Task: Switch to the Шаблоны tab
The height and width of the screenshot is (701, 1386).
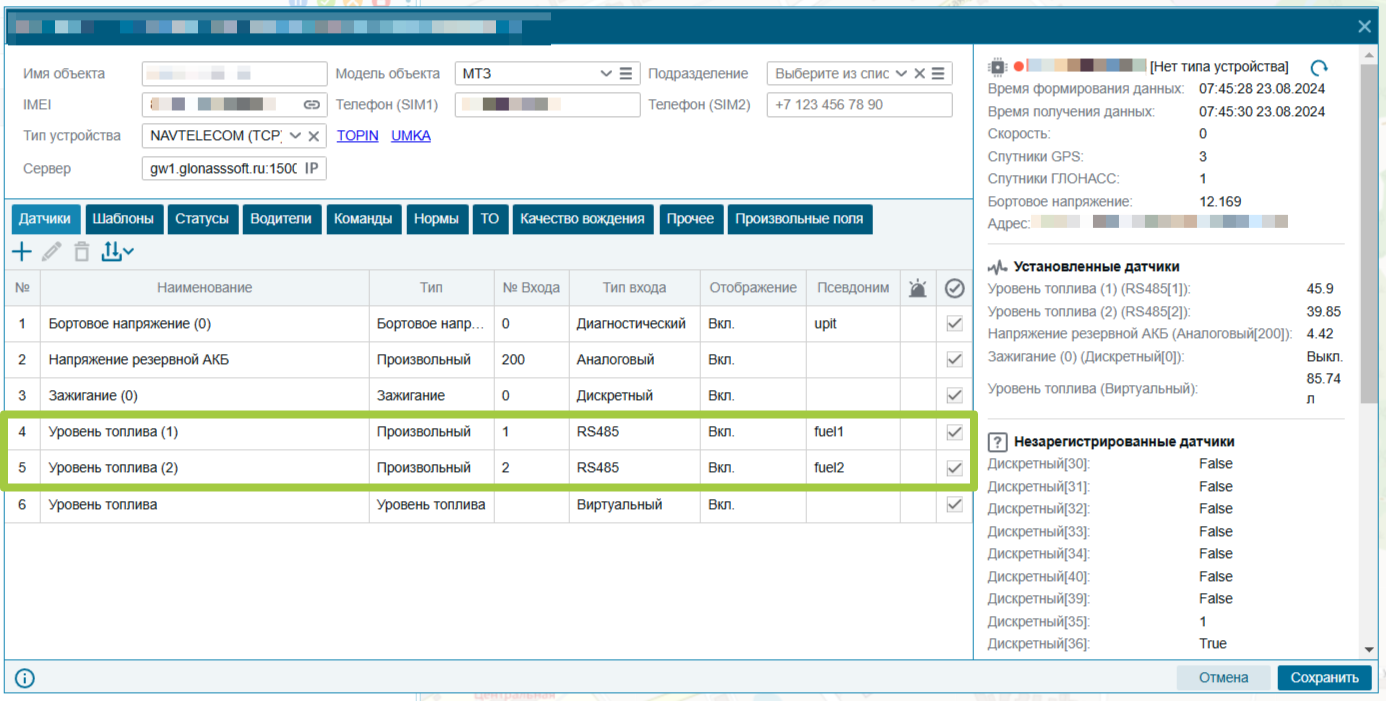Action: tap(123, 219)
